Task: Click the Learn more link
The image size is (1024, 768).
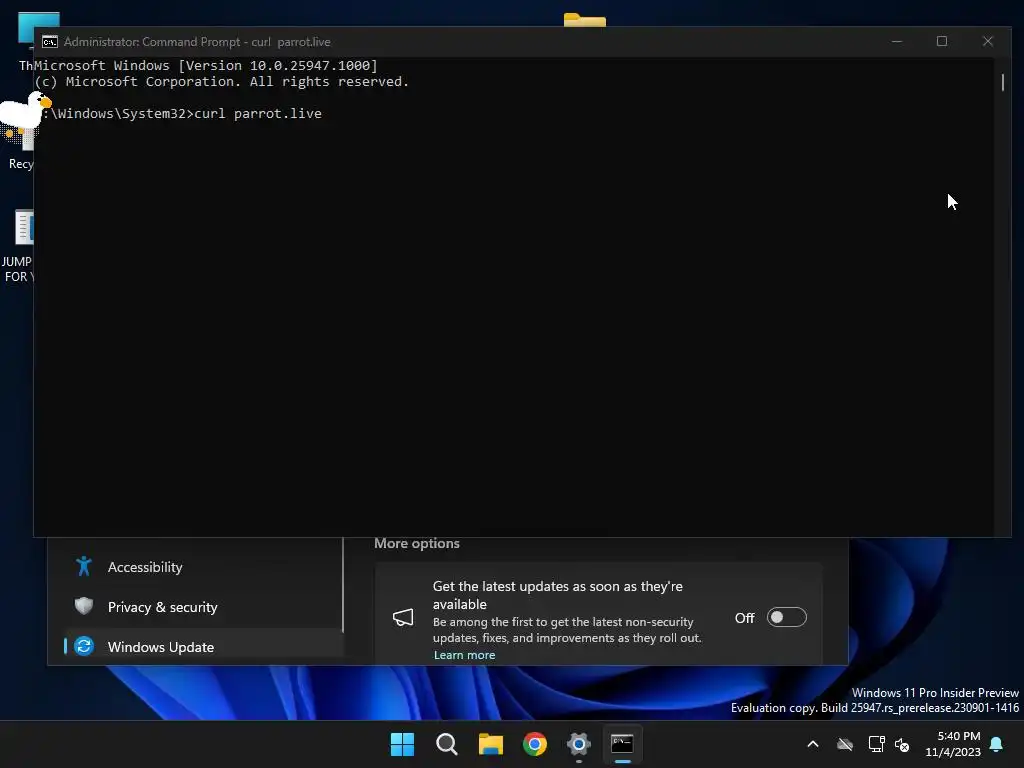Action: point(464,655)
